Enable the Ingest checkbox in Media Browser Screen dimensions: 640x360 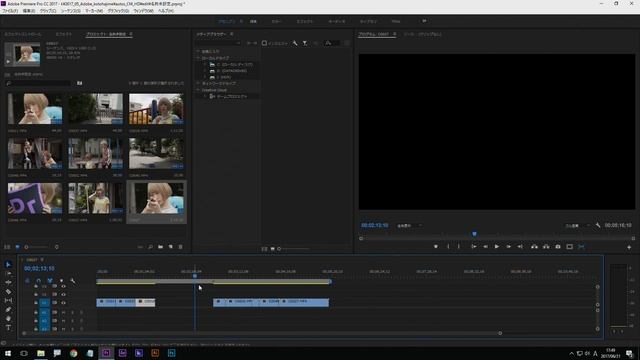264,43
